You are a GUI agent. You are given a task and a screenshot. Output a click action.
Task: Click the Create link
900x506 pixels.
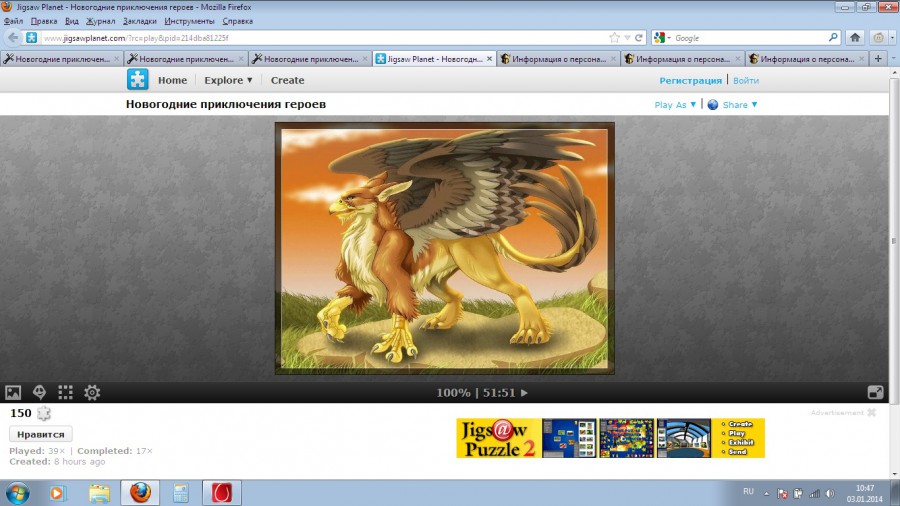click(288, 80)
